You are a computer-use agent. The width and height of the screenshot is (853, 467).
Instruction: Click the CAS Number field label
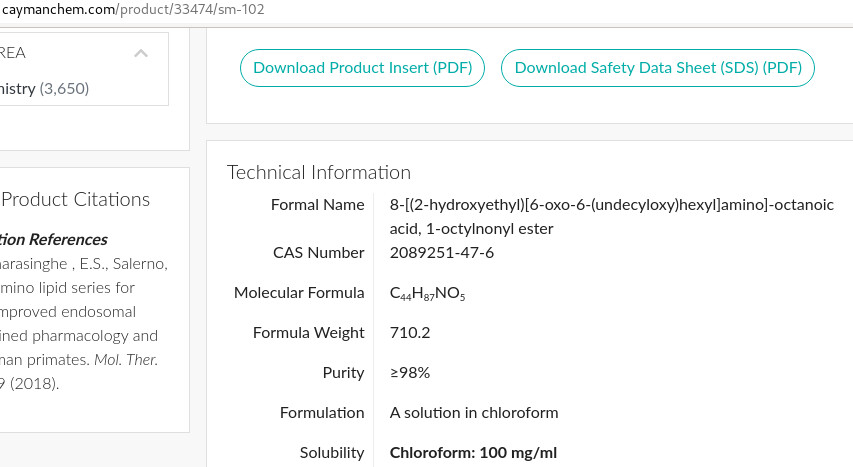click(x=318, y=252)
